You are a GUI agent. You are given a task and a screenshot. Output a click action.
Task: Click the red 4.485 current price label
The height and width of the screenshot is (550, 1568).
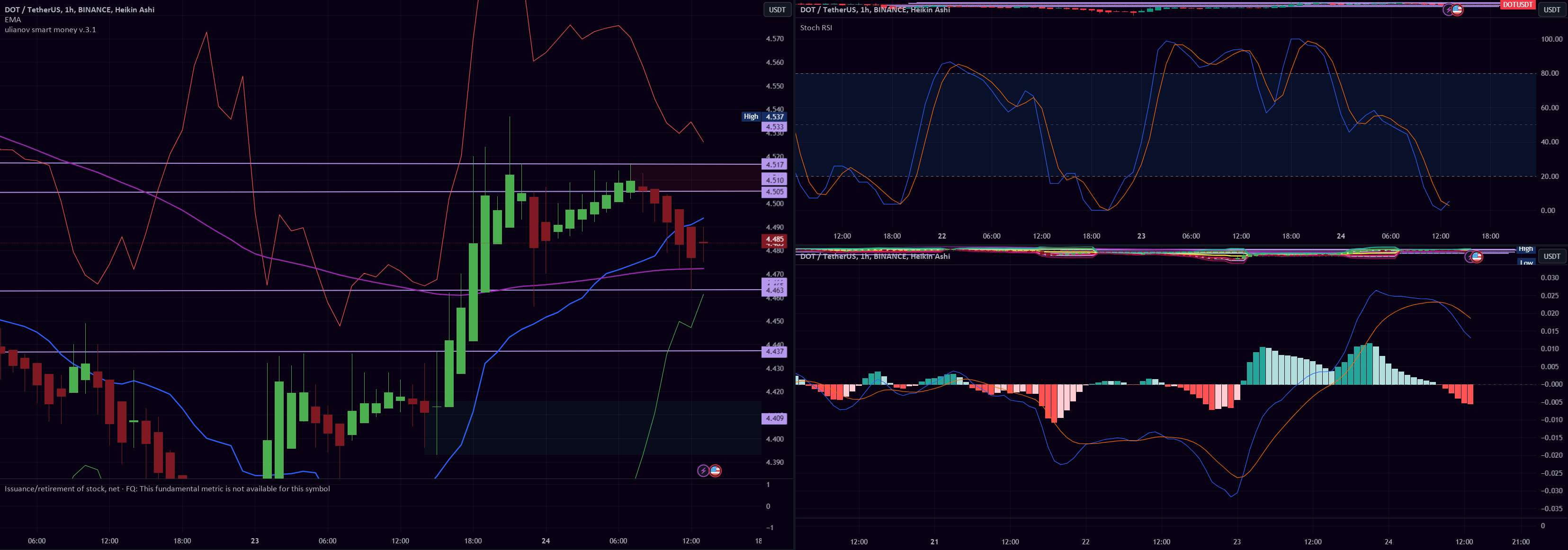[x=774, y=240]
